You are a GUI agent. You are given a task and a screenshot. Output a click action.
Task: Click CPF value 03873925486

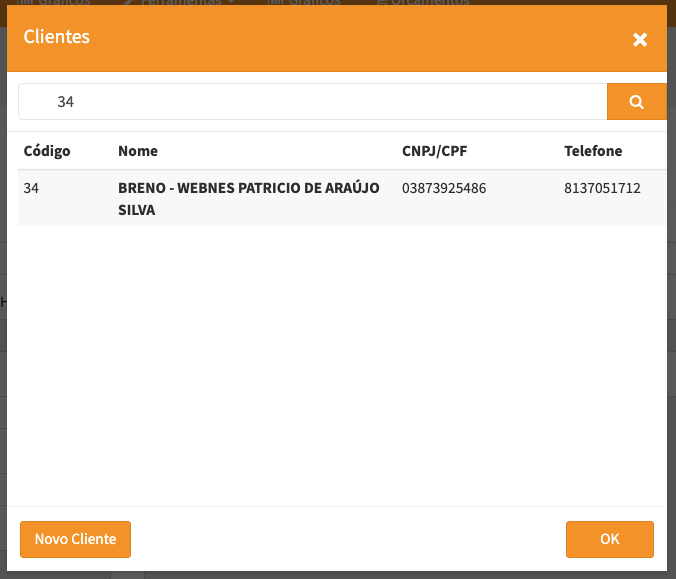444,188
